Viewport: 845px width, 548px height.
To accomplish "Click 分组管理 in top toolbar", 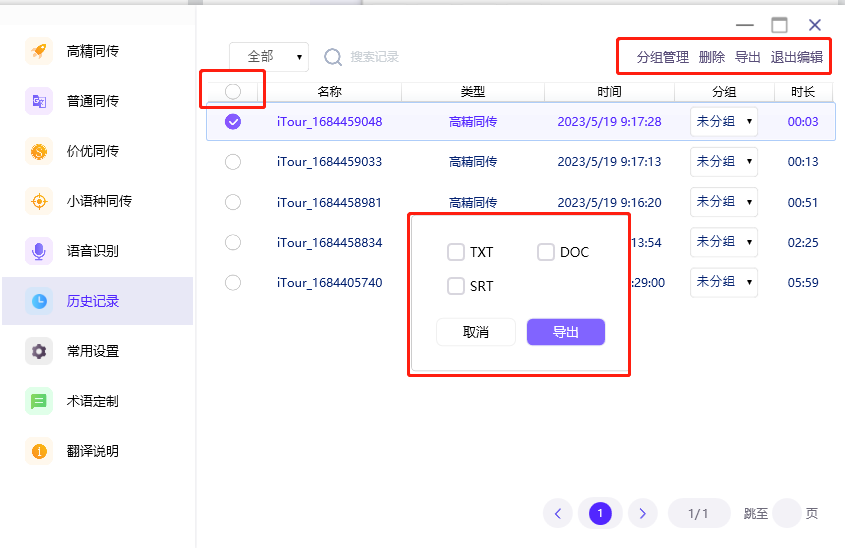I will coord(662,57).
